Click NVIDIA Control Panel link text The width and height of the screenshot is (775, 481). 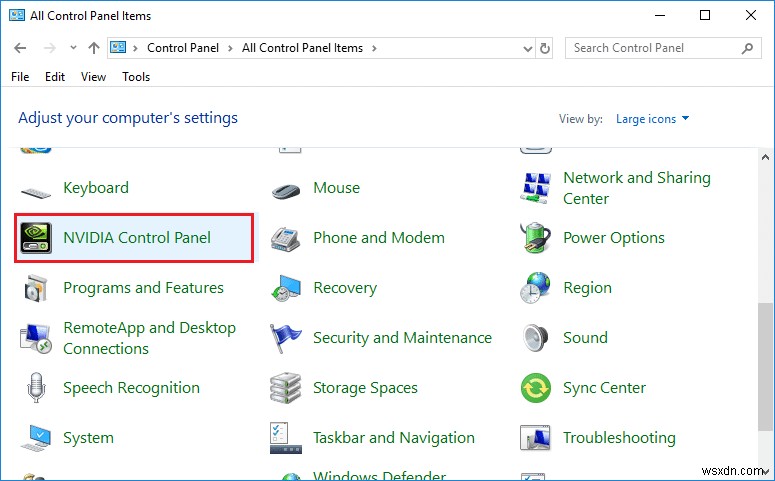(137, 238)
